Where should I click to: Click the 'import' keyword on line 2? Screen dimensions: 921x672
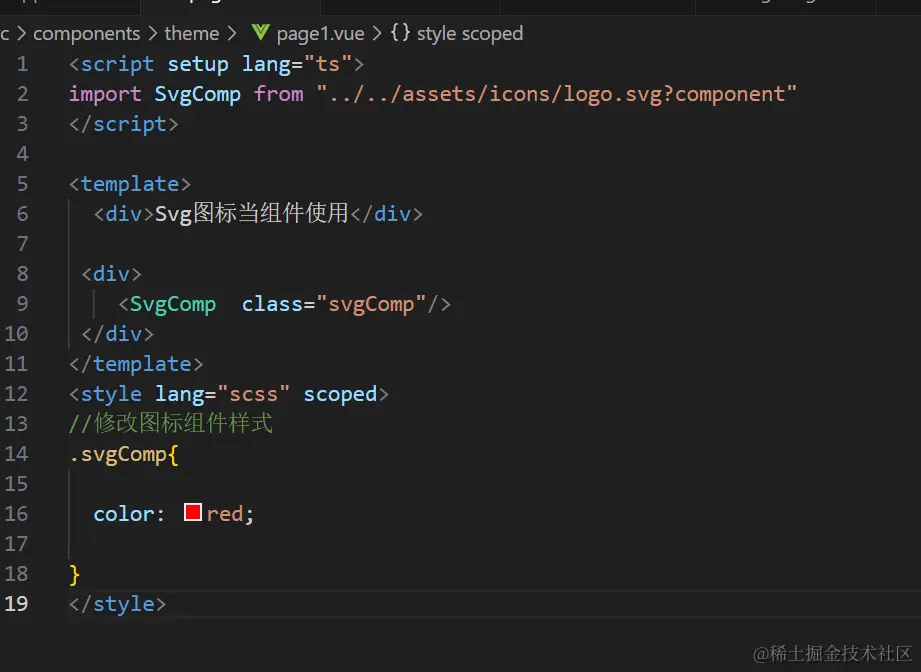click(x=105, y=94)
